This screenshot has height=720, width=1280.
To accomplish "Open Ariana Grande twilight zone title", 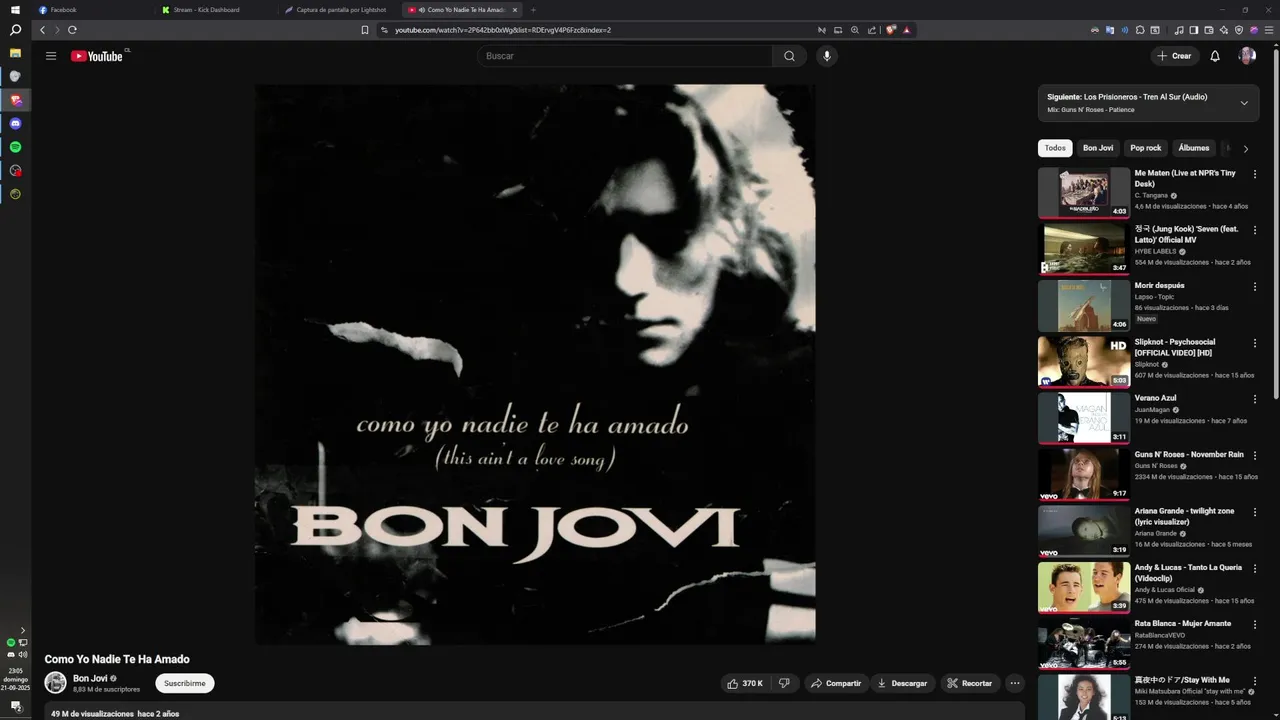I will pyautogui.click(x=1184, y=516).
